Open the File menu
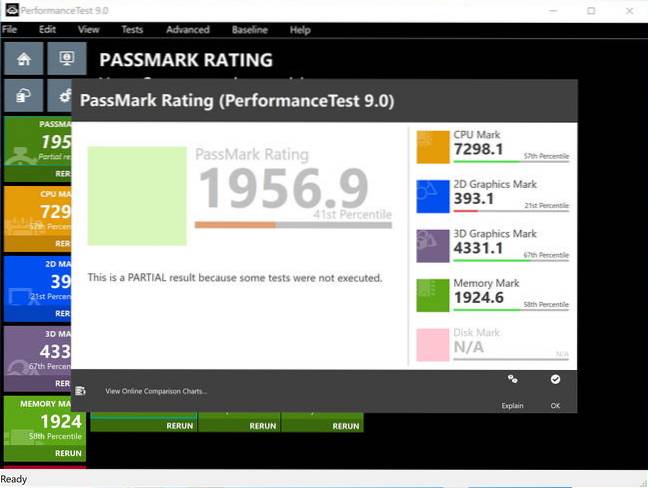The width and height of the screenshot is (648, 488). tap(10, 30)
